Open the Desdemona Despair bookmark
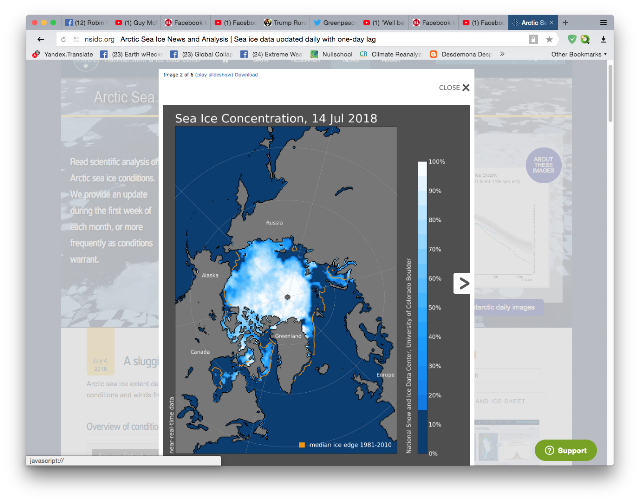The image size is (640, 503). 461,54
